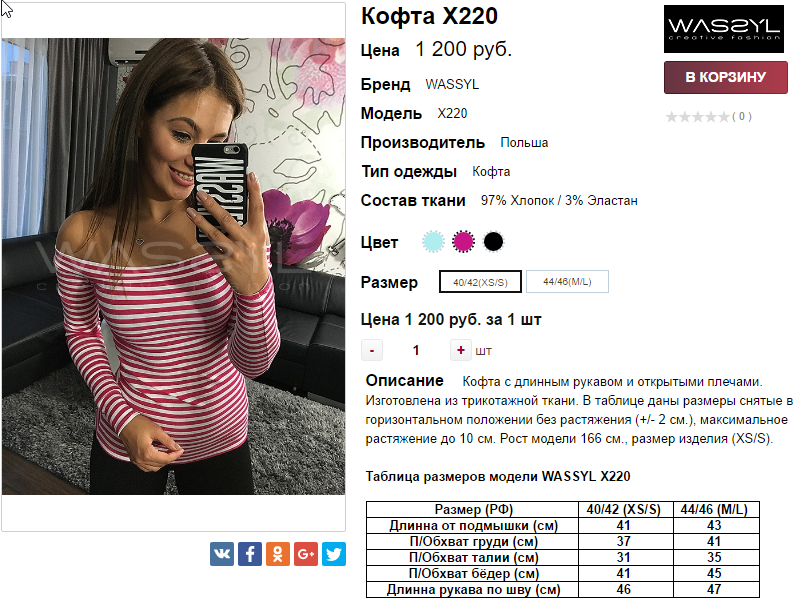Choose the magenta pink color swatch

463,242
